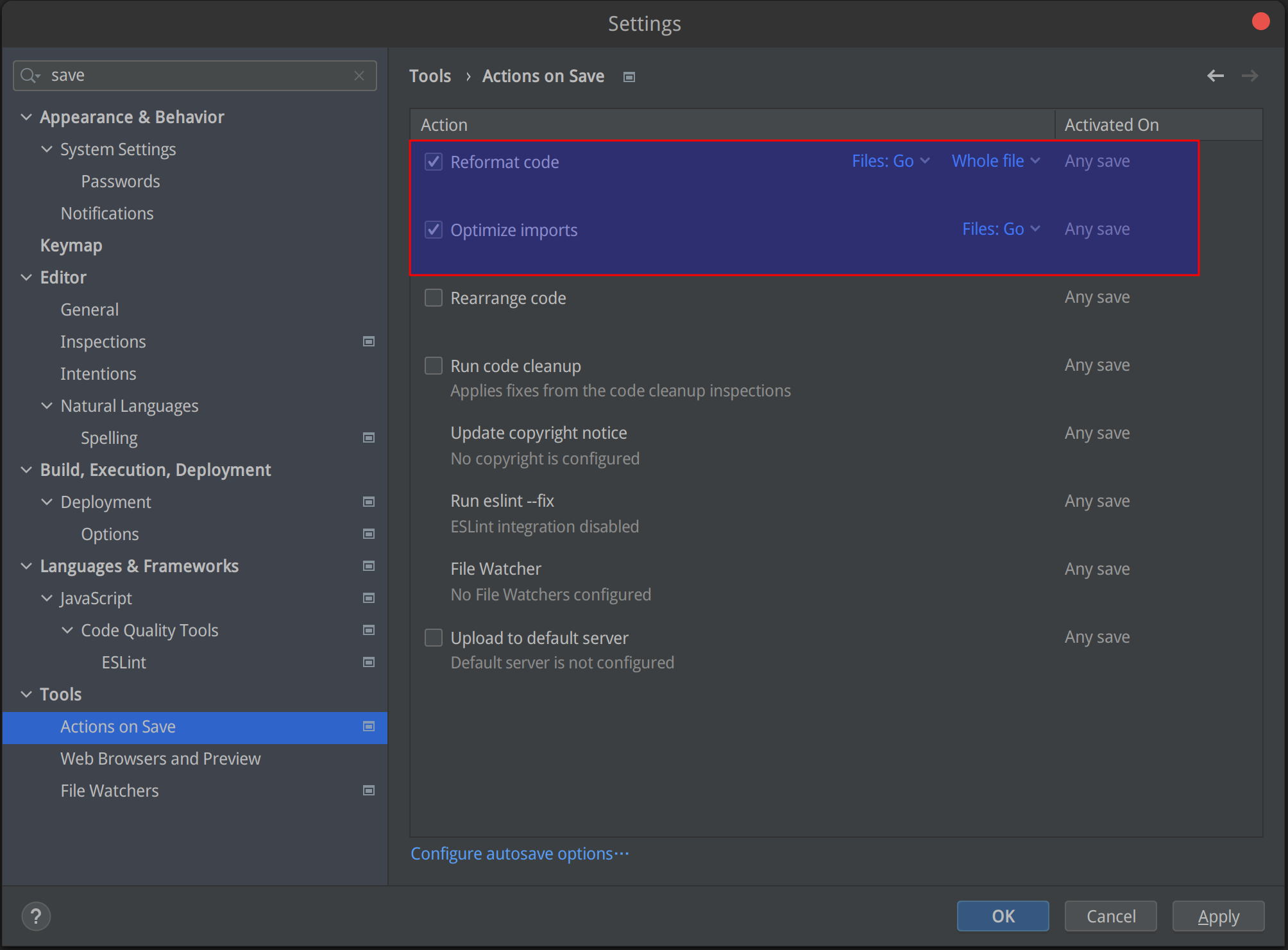Click project icon next to Actions on Save breadcrumb
This screenshot has width=1288, height=950.
pos(629,77)
